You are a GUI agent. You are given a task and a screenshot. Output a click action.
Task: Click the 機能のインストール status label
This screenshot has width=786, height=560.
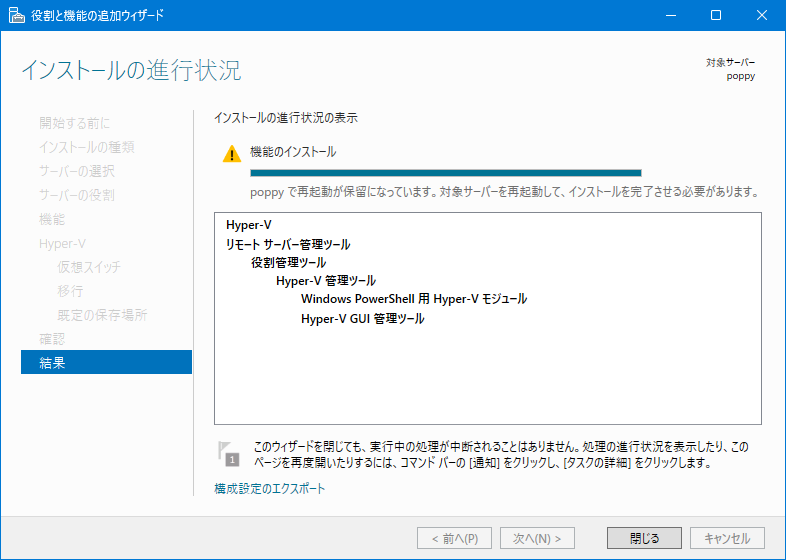[293, 152]
